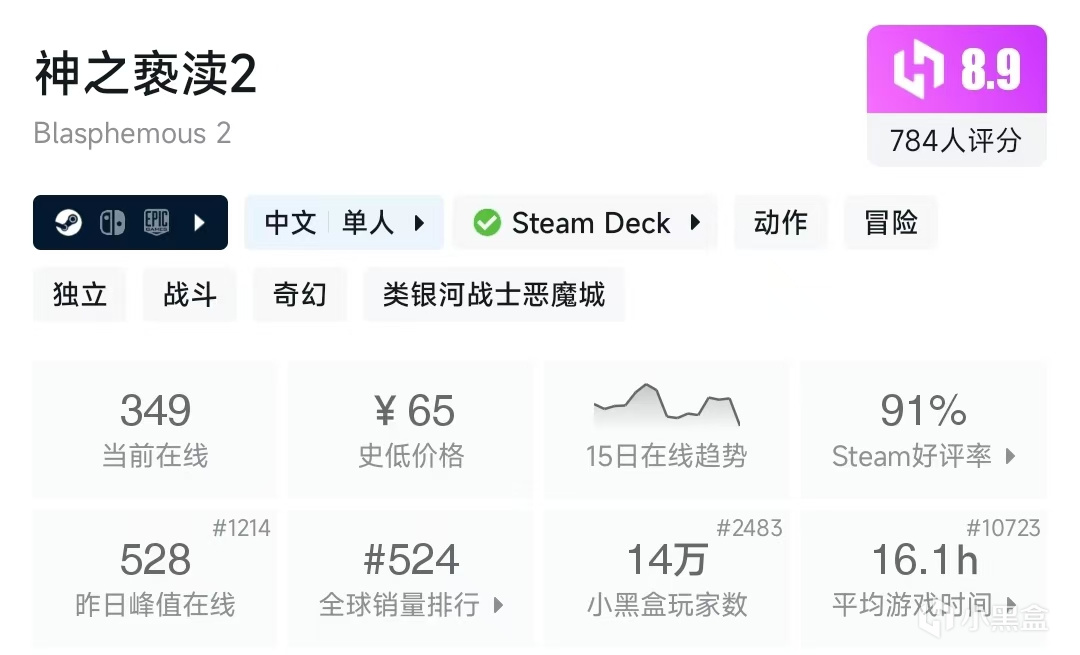
Task: Click the green Steam Deck verified checkmark
Action: (x=487, y=222)
